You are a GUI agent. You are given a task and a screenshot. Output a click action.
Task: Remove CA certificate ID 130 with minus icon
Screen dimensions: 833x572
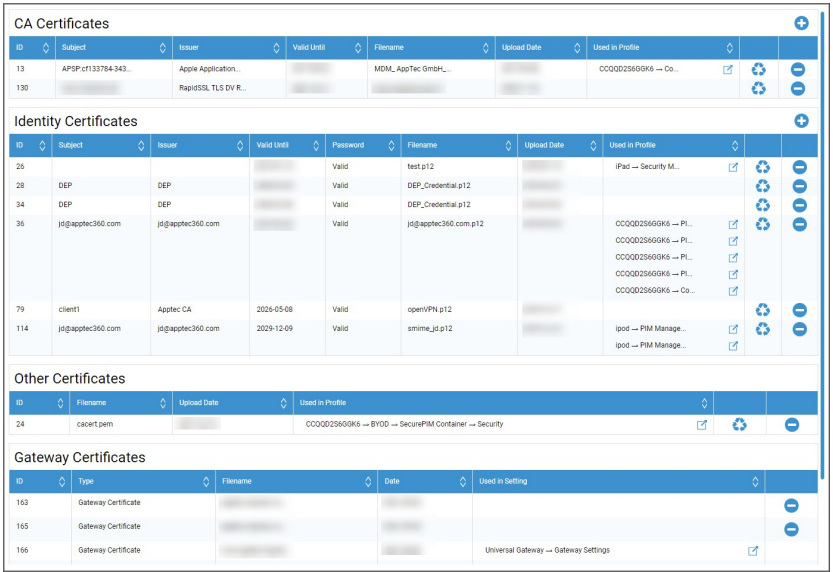click(798, 88)
